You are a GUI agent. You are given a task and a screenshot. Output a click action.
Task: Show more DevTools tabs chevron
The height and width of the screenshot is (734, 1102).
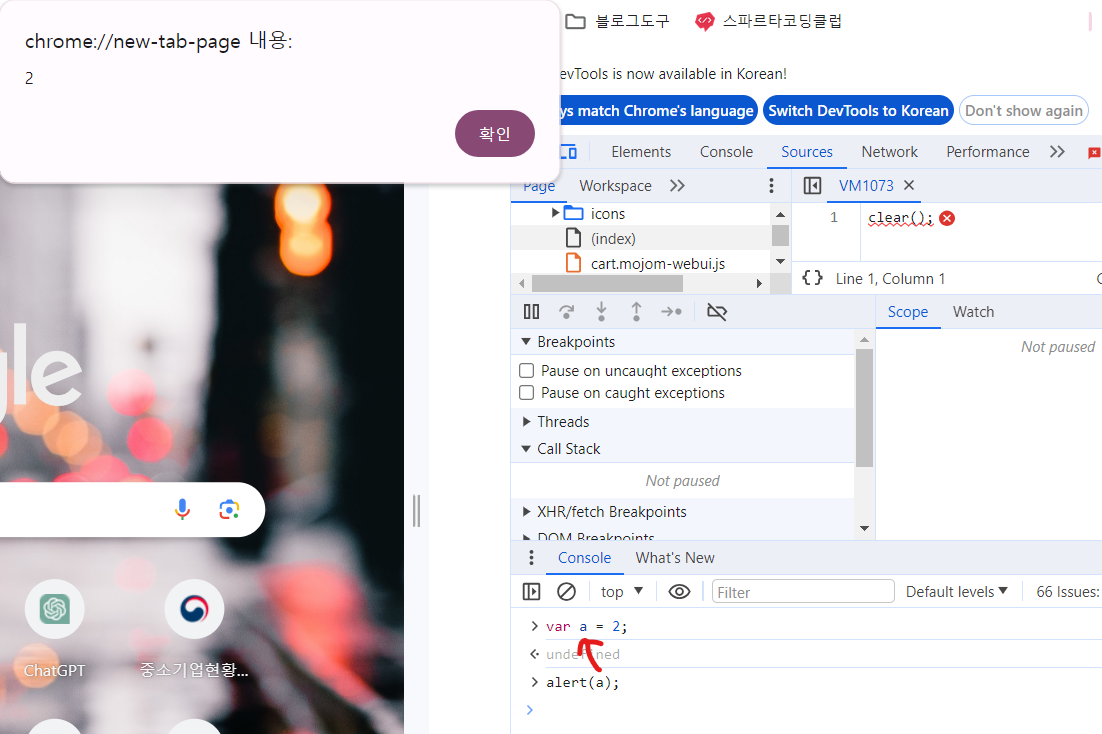point(1057,152)
